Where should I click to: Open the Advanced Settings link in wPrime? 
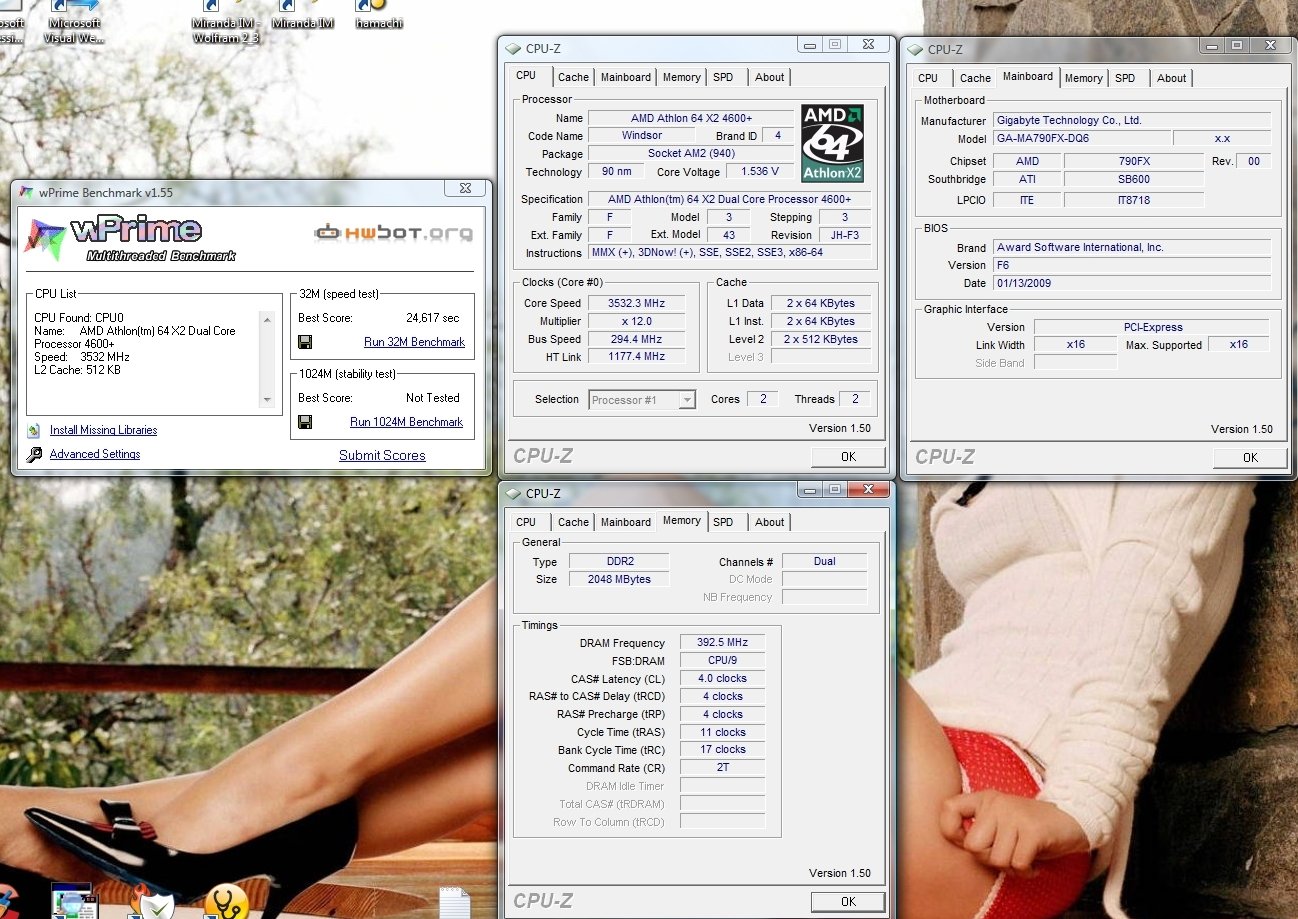click(95, 454)
